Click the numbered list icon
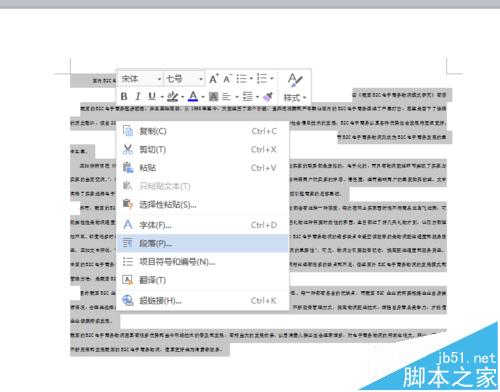Image resolution: width=500 pixels, height=392 pixels. 262,79
